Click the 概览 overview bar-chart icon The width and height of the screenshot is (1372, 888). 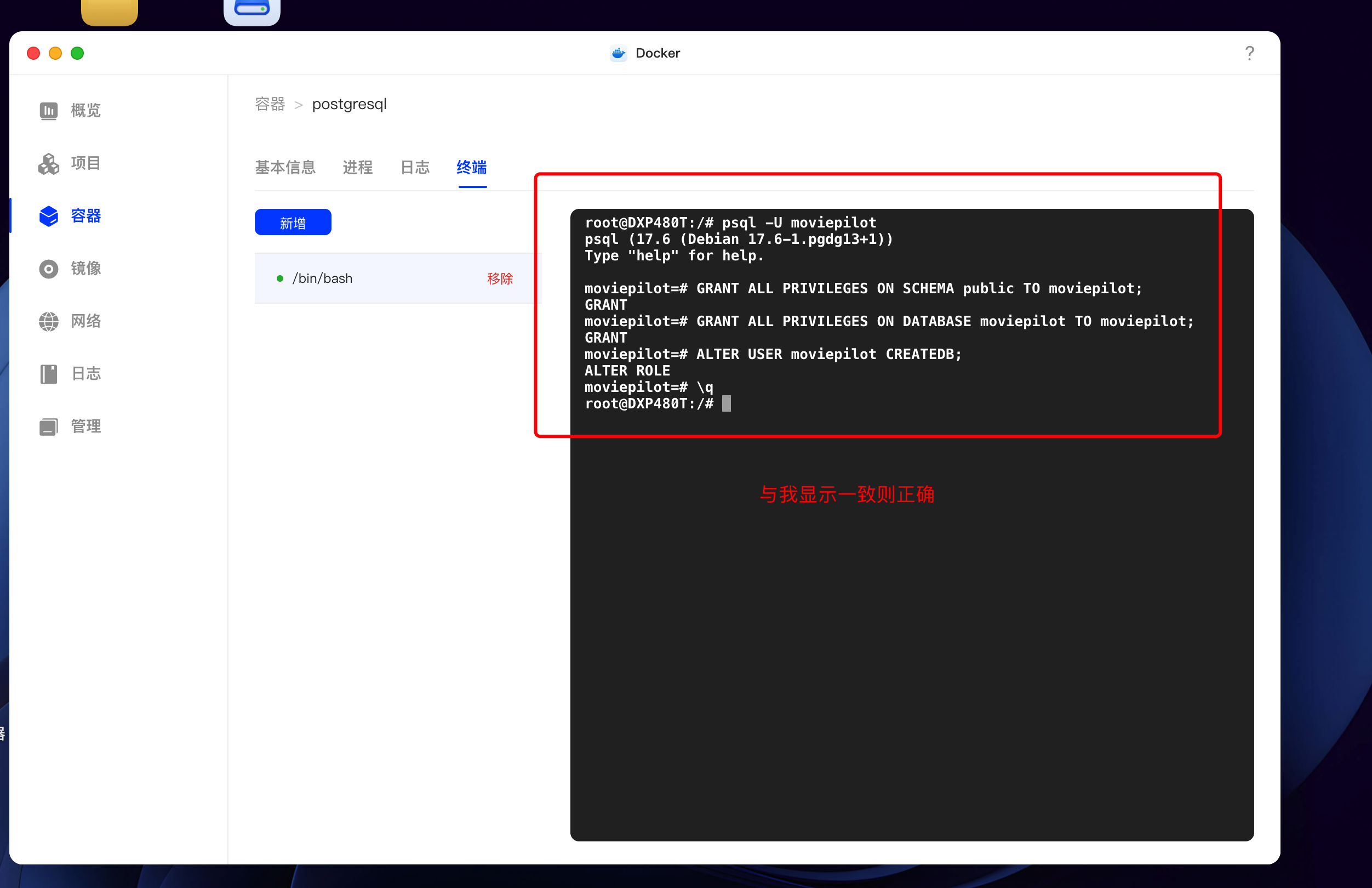click(48, 110)
